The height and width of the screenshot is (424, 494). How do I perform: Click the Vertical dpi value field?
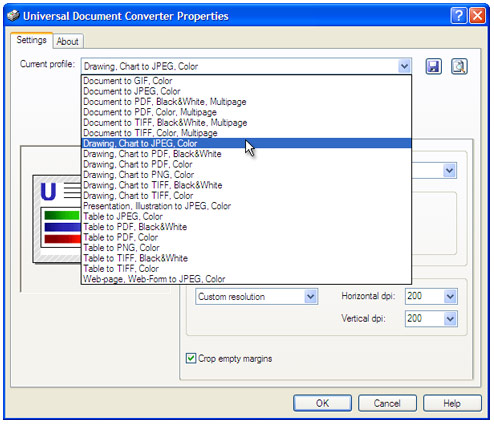coord(424,319)
